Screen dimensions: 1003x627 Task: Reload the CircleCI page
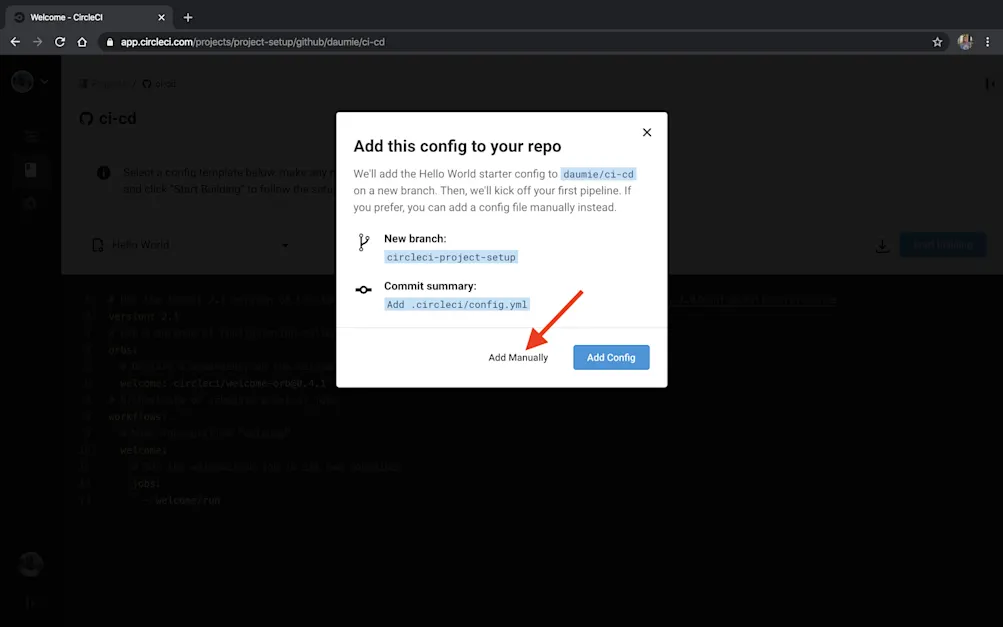coord(59,42)
